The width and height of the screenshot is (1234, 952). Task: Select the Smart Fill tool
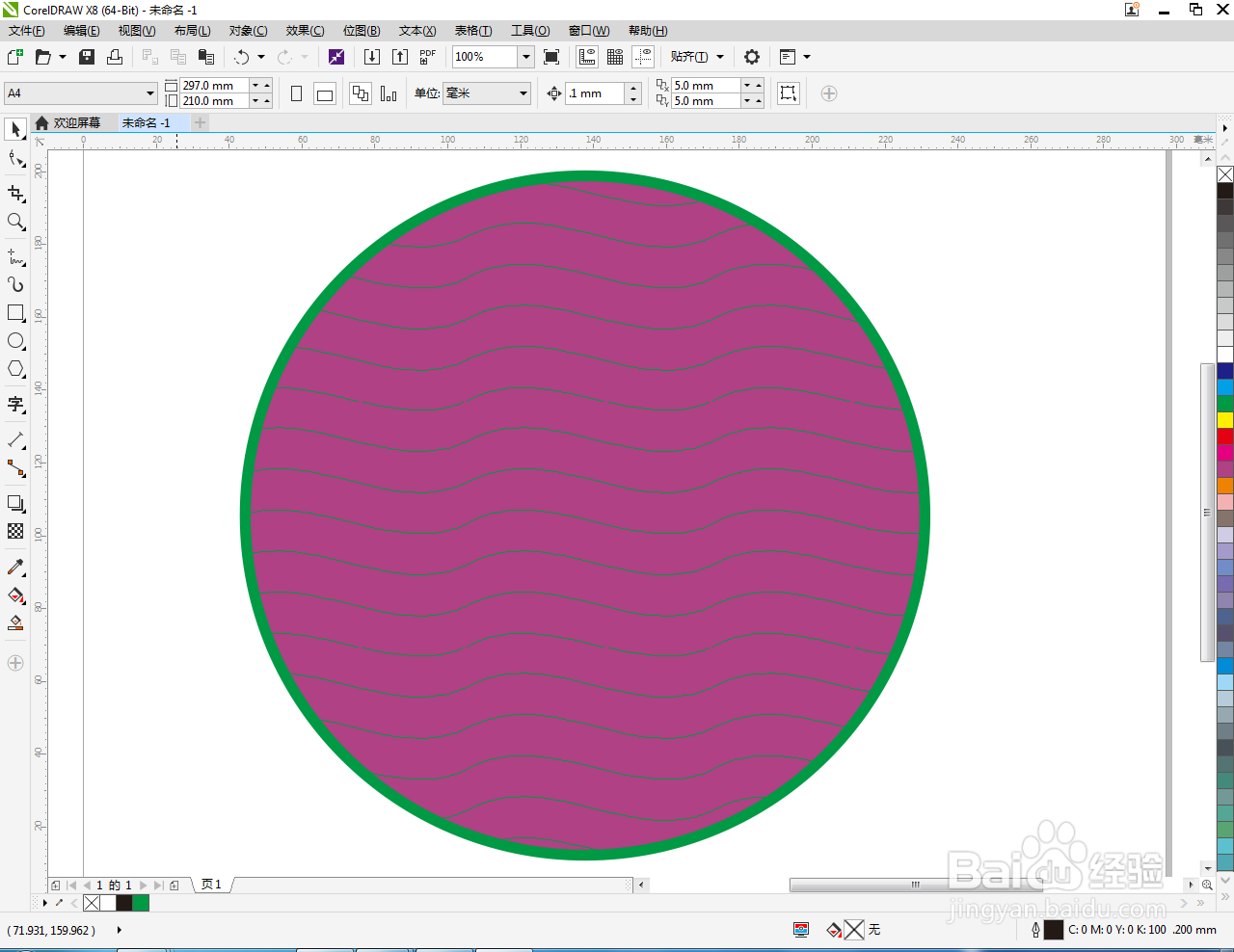15,623
